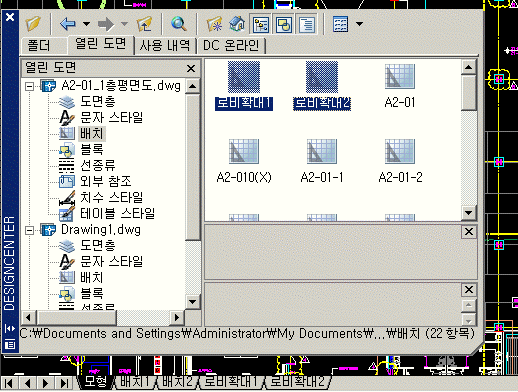
Task: Select 문자 스타일 under Drawing1.dwg
Action: (111, 261)
